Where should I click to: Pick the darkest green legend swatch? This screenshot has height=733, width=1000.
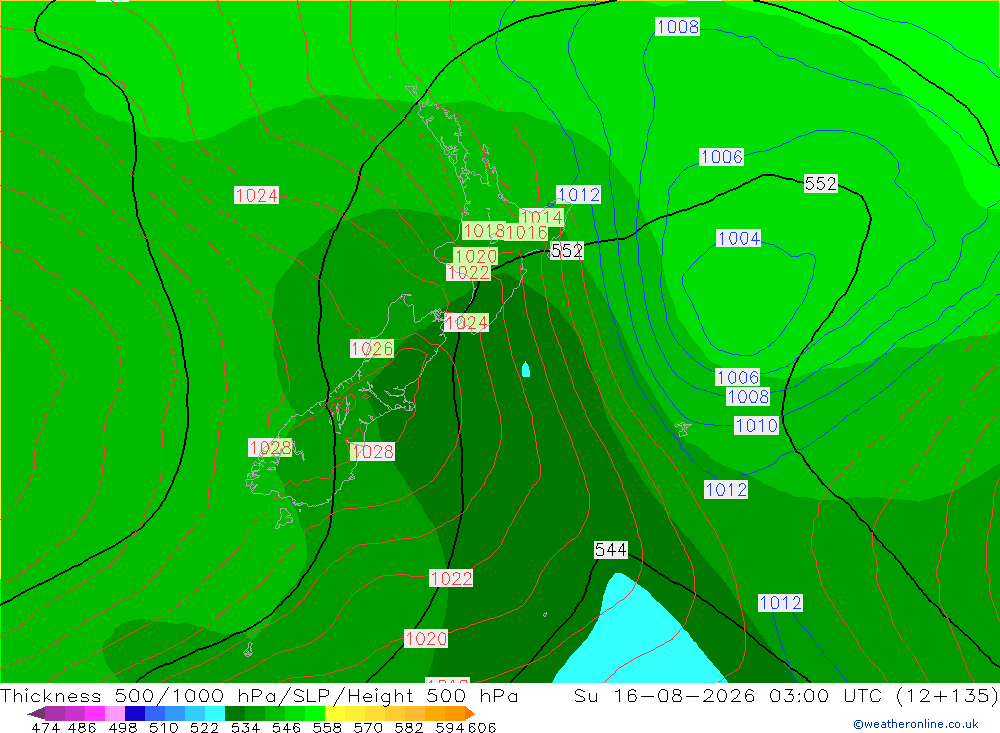point(235,713)
